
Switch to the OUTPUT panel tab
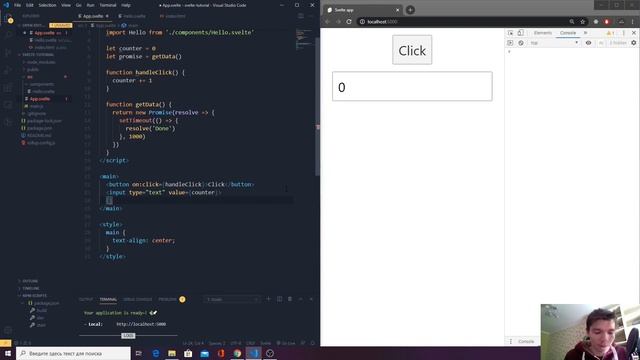86,299
